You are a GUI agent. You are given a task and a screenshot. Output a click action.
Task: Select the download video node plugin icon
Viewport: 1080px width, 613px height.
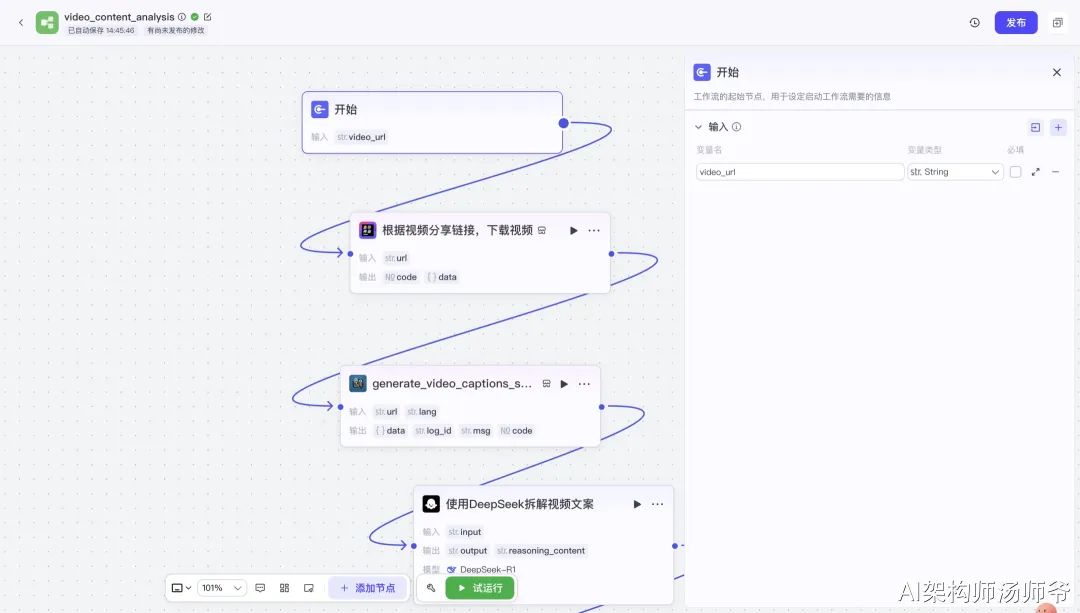point(367,230)
